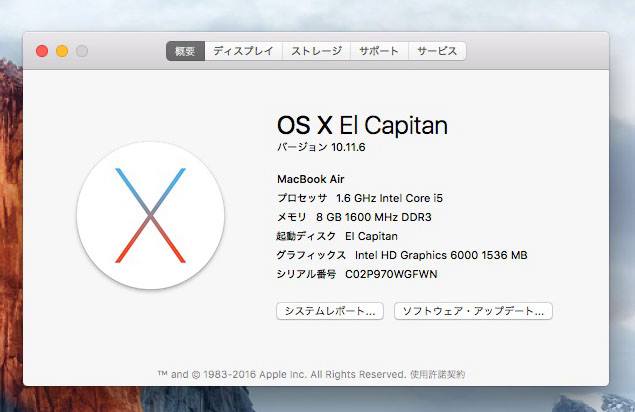The width and height of the screenshot is (635, 412).
Task: Click Intel HD Graphics 6000 1536 MB
Action: pyautogui.click(x=441, y=255)
